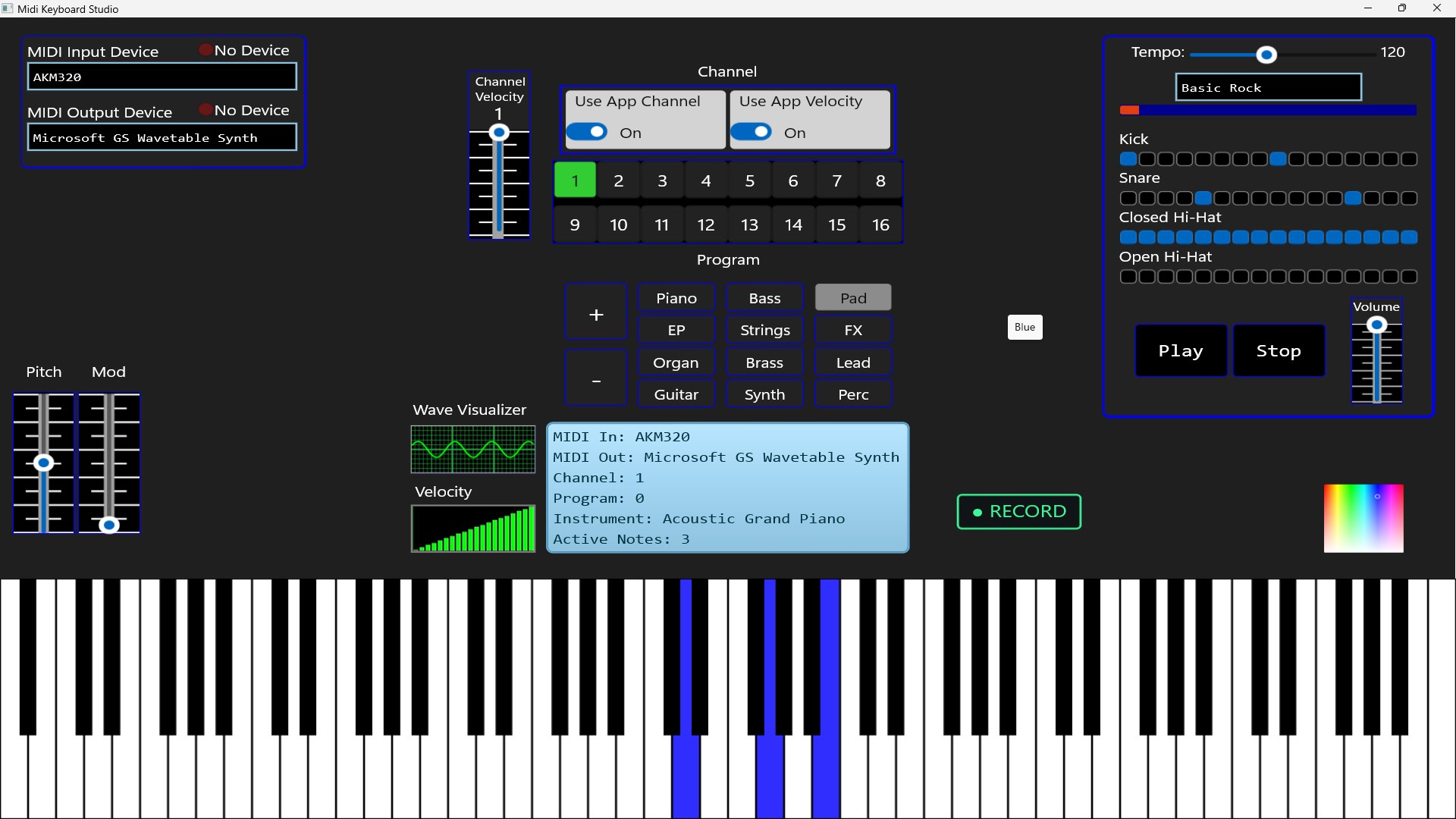Click the drum pattern progress bar
Screen dimensions: 1456x819
[1268, 111]
